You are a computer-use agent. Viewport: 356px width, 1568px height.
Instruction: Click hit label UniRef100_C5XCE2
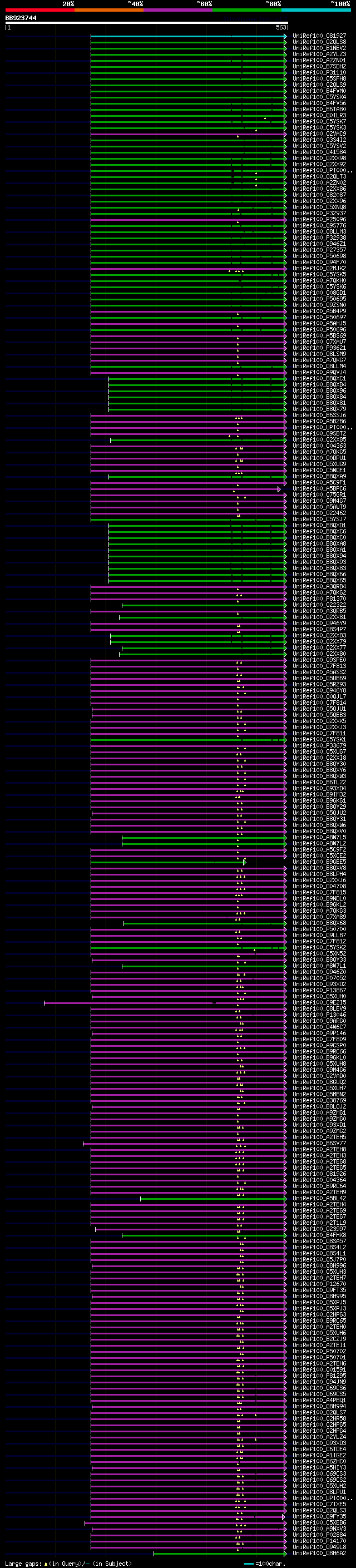click(x=319, y=856)
